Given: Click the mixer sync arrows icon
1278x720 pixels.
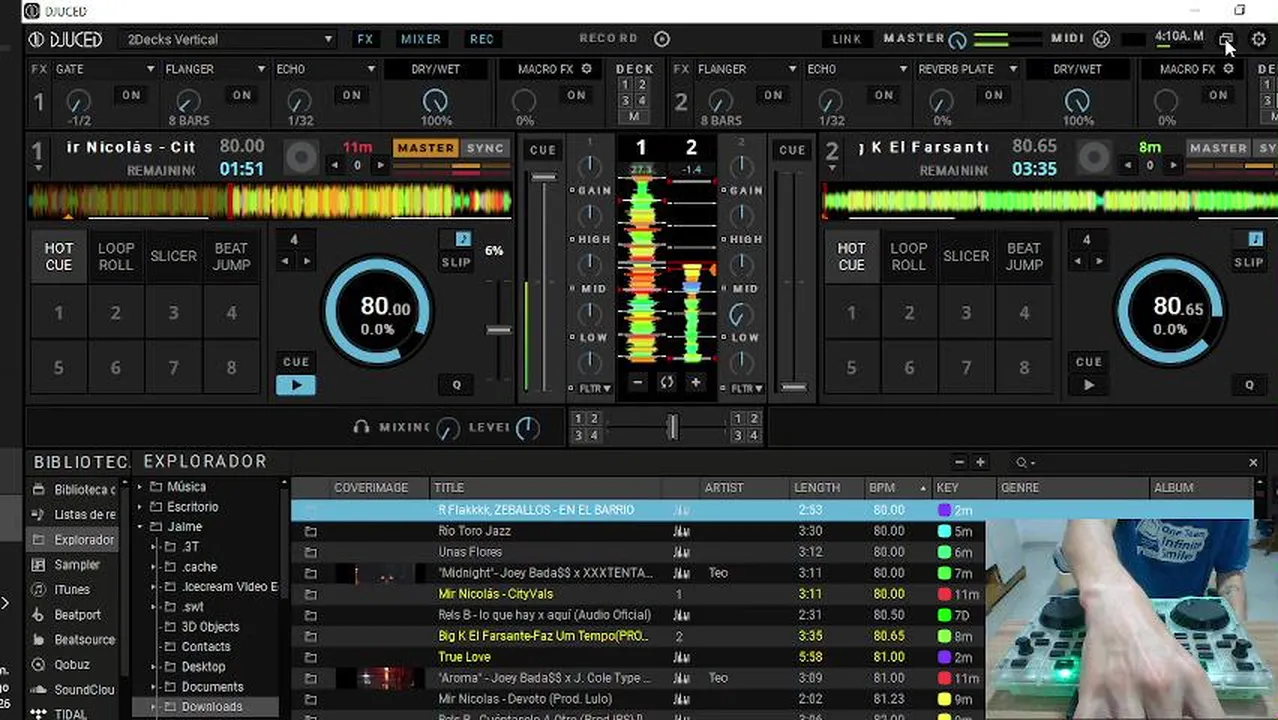Looking at the screenshot, I should pos(667,382).
